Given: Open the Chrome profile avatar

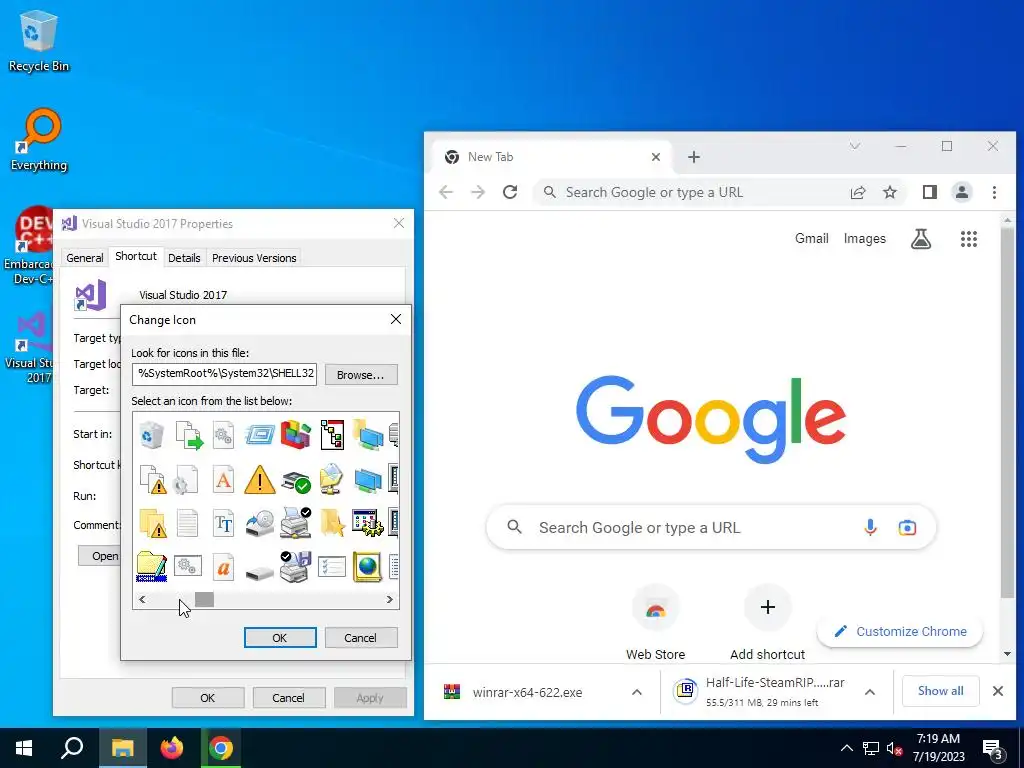Looking at the screenshot, I should [x=962, y=192].
